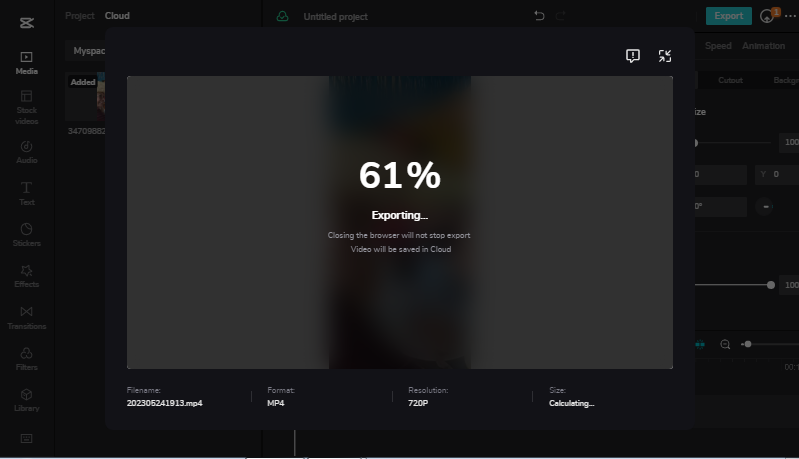
Task: Click the timeline zoom slider handle
Action: 747,344
